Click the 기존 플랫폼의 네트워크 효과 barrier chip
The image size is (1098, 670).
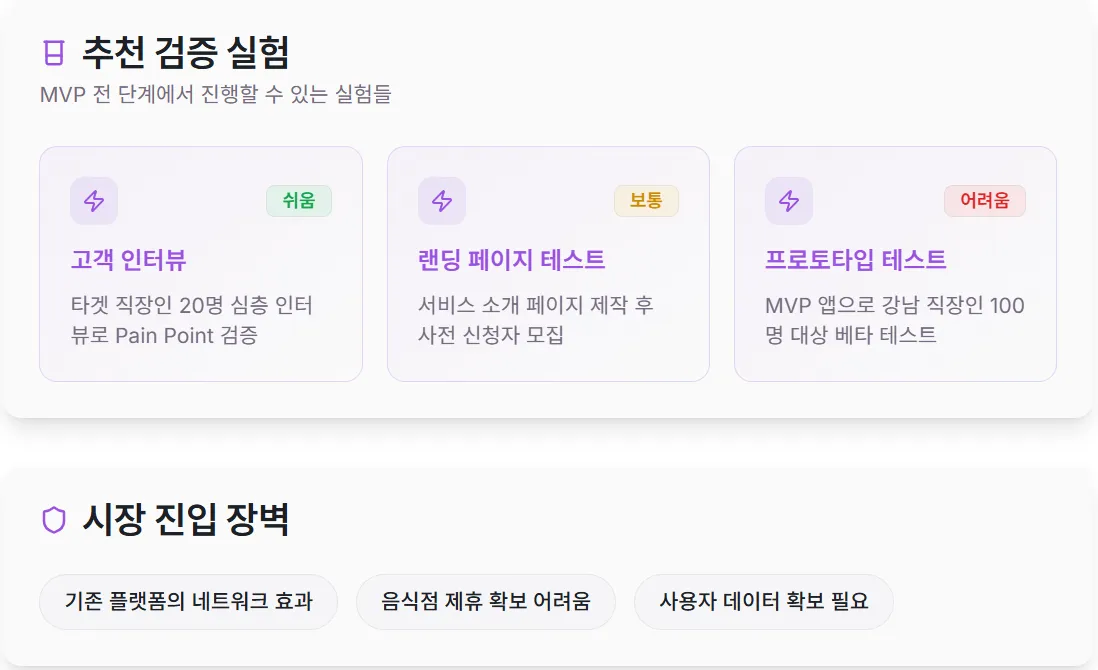pos(188,601)
